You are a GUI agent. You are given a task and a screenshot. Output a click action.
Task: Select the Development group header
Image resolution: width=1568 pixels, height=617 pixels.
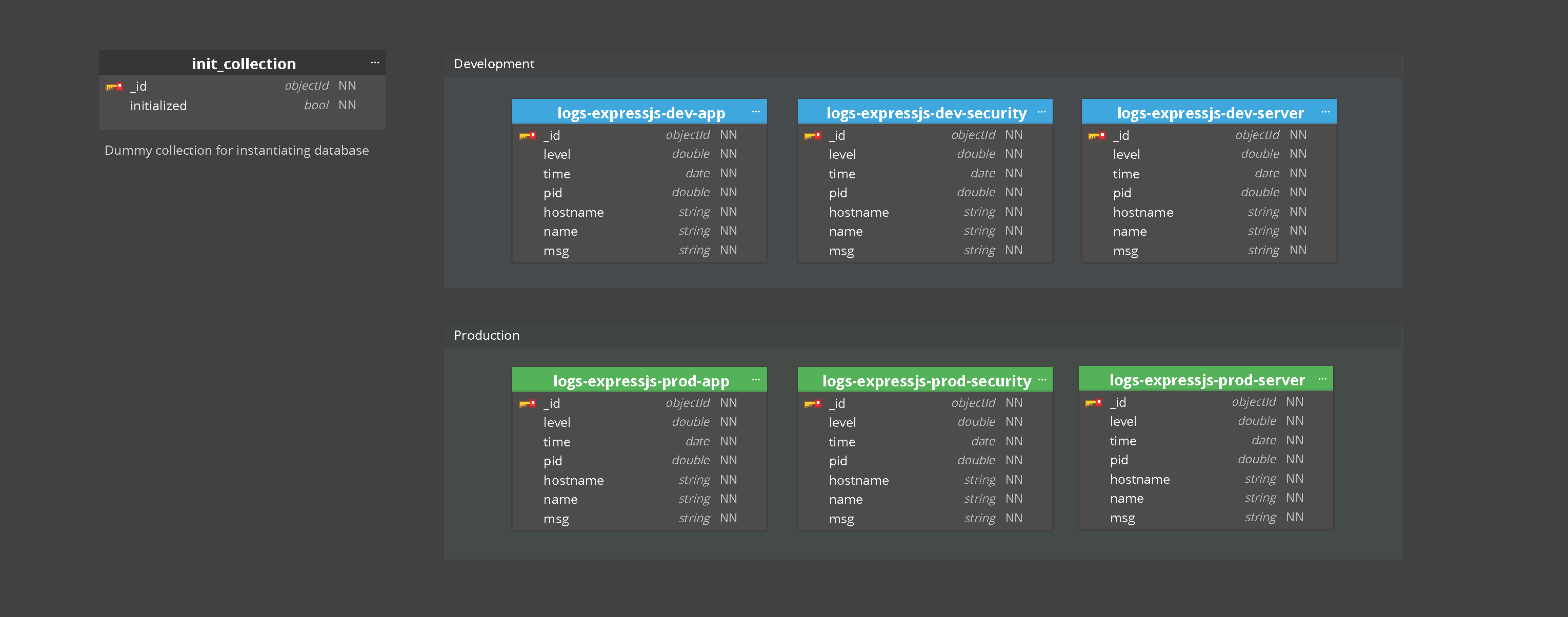(x=923, y=64)
